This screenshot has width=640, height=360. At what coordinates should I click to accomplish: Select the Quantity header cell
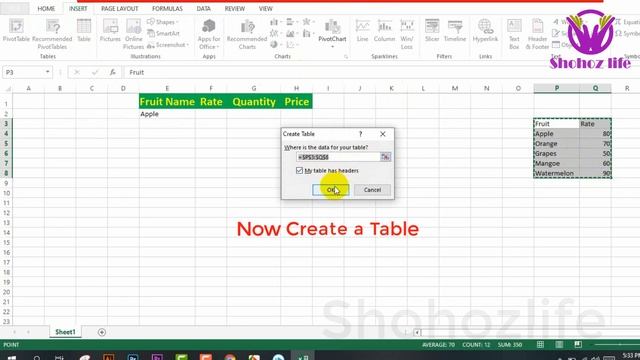coord(254,102)
